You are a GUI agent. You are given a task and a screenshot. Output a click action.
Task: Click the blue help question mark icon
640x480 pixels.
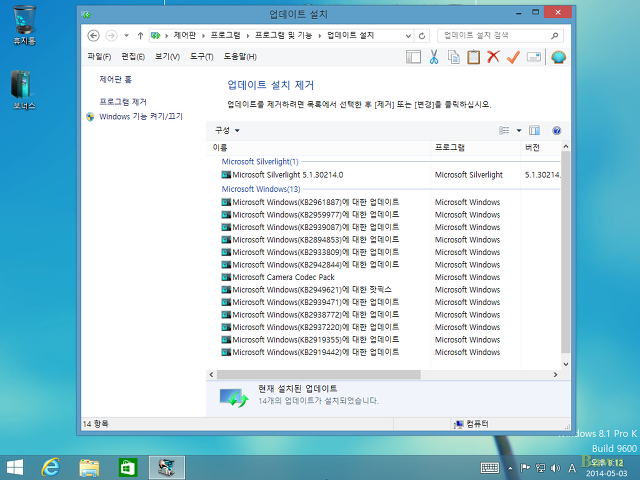click(556, 131)
